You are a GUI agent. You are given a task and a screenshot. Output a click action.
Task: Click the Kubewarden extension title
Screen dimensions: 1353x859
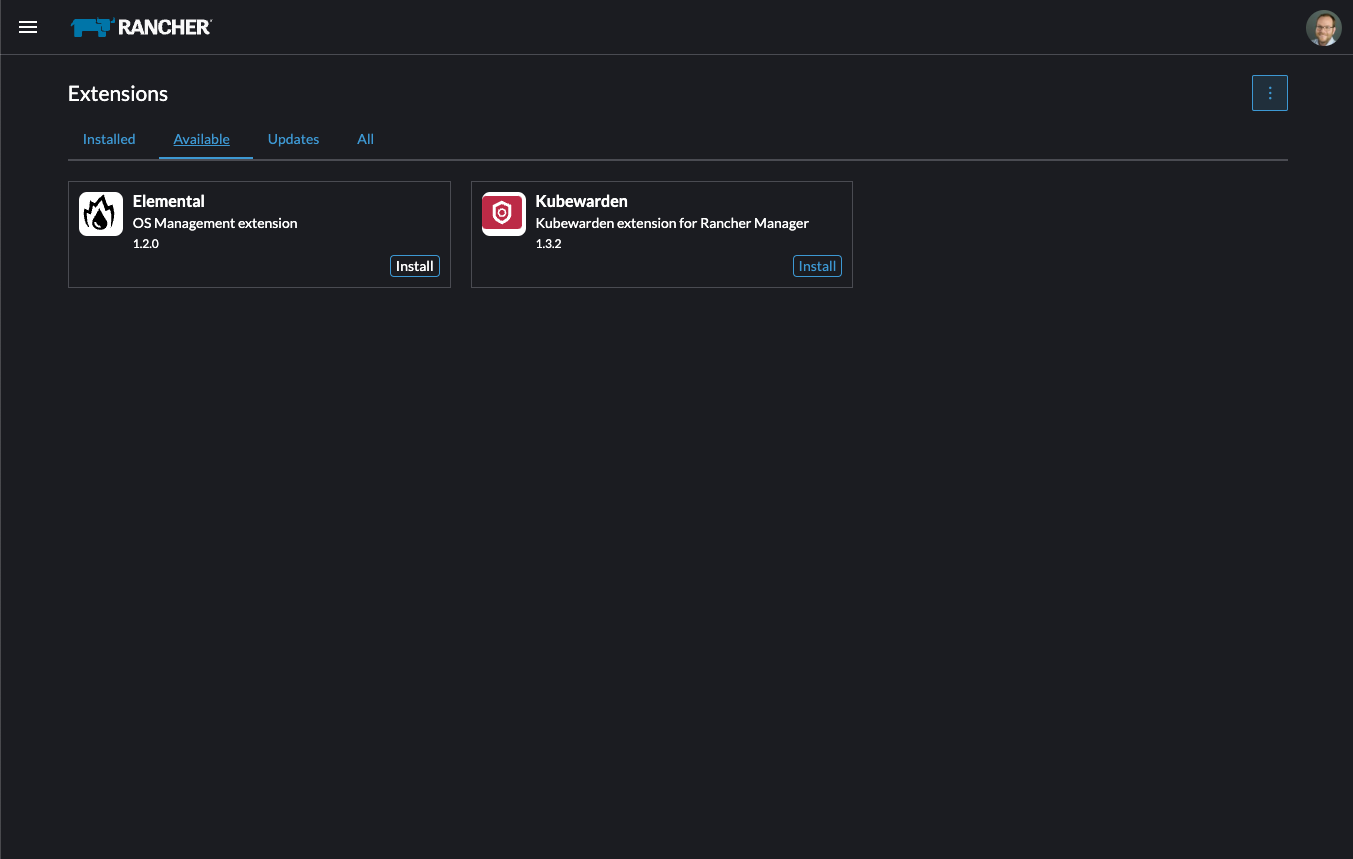(x=581, y=201)
